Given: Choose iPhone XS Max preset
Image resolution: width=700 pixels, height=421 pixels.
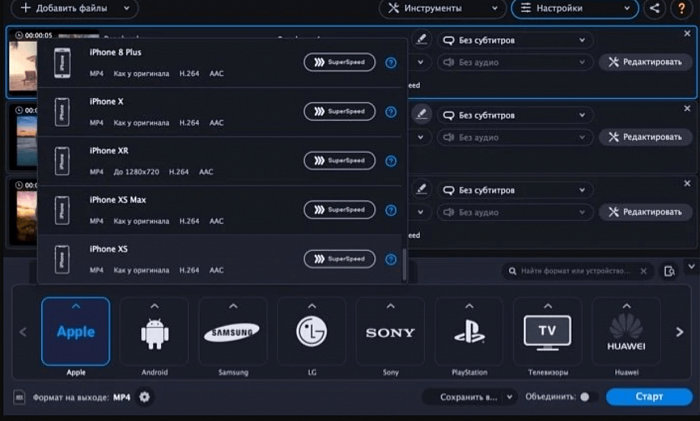Looking at the screenshot, I should (x=222, y=210).
